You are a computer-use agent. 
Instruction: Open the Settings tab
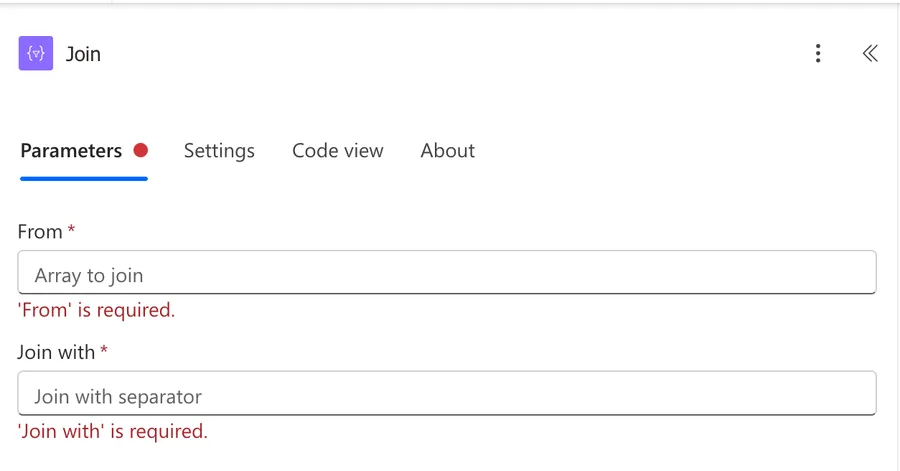point(219,150)
